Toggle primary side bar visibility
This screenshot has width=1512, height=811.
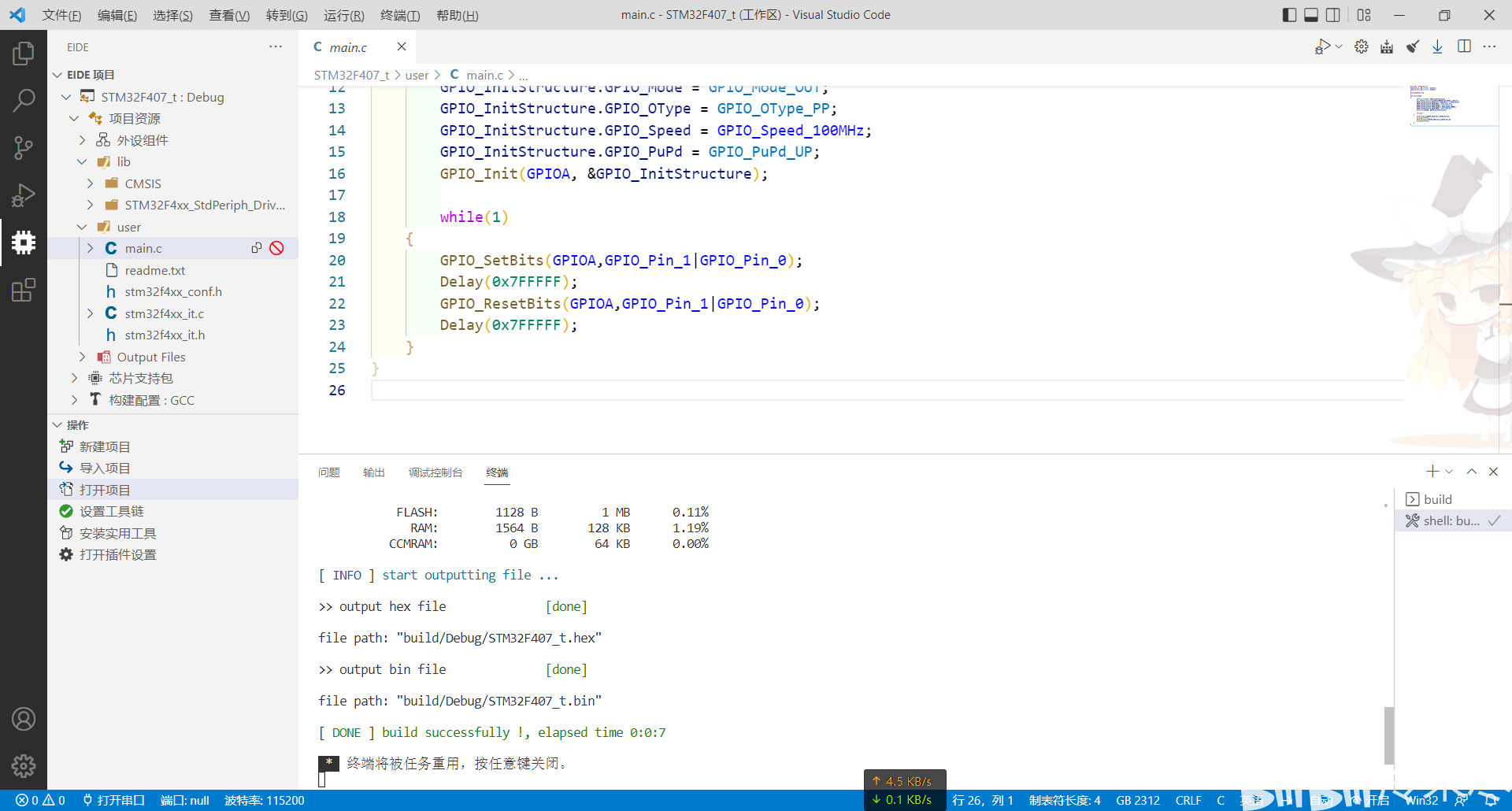click(x=1289, y=15)
